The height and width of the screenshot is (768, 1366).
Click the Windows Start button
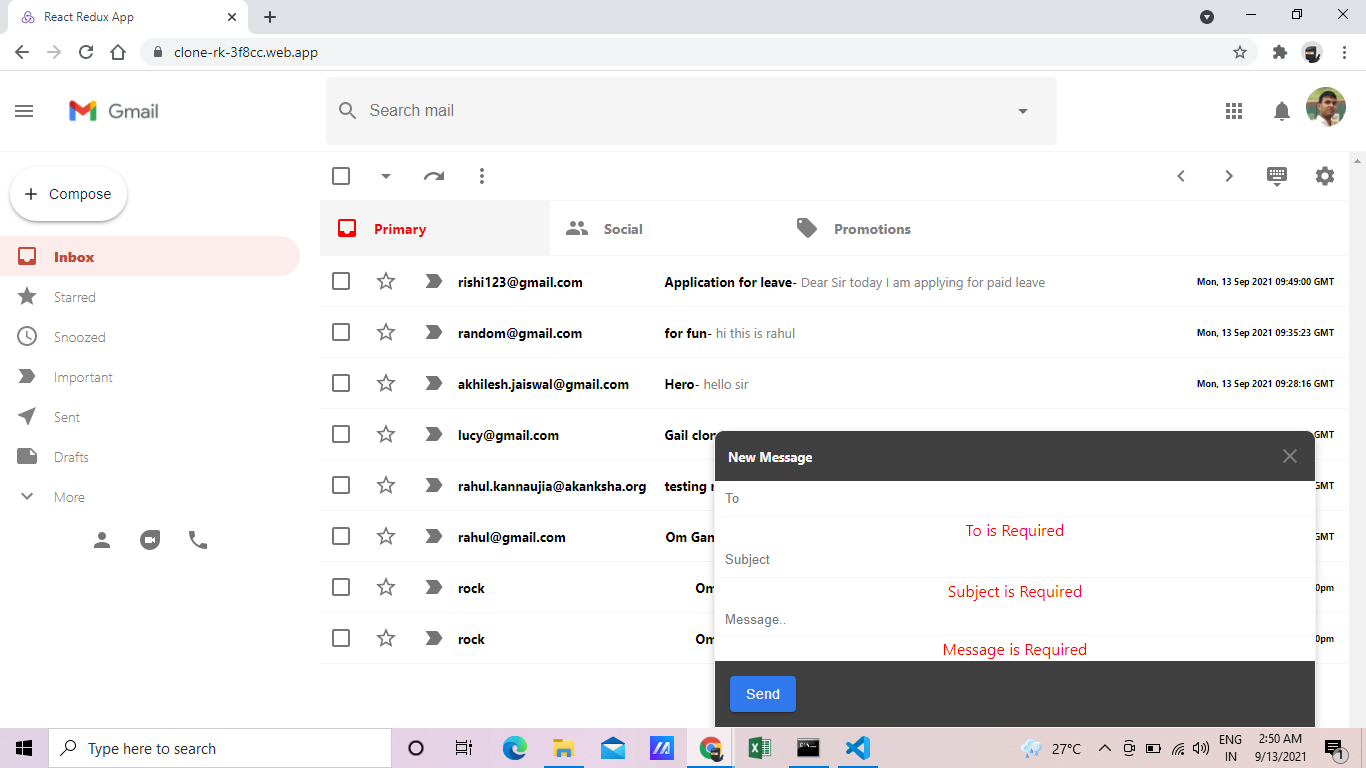coord(24,748)
